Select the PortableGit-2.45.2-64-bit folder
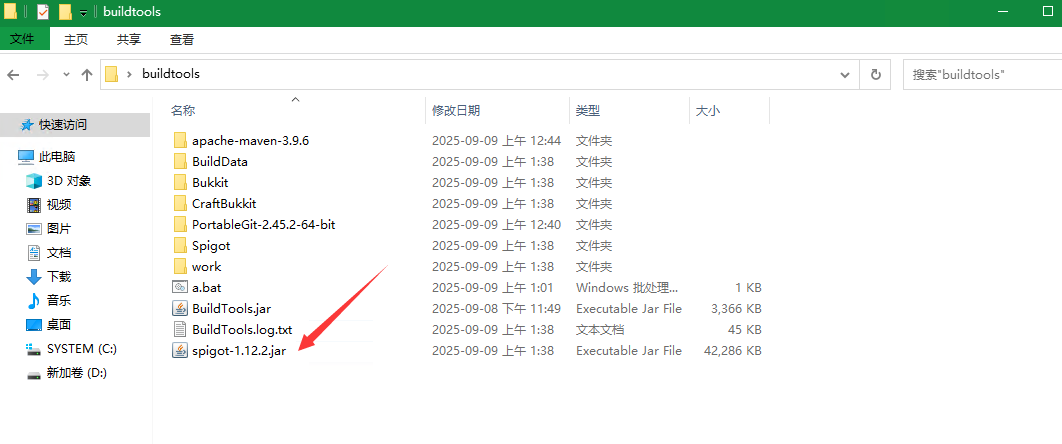This screenshot has width=1062, height=444. tap(263, 225)
